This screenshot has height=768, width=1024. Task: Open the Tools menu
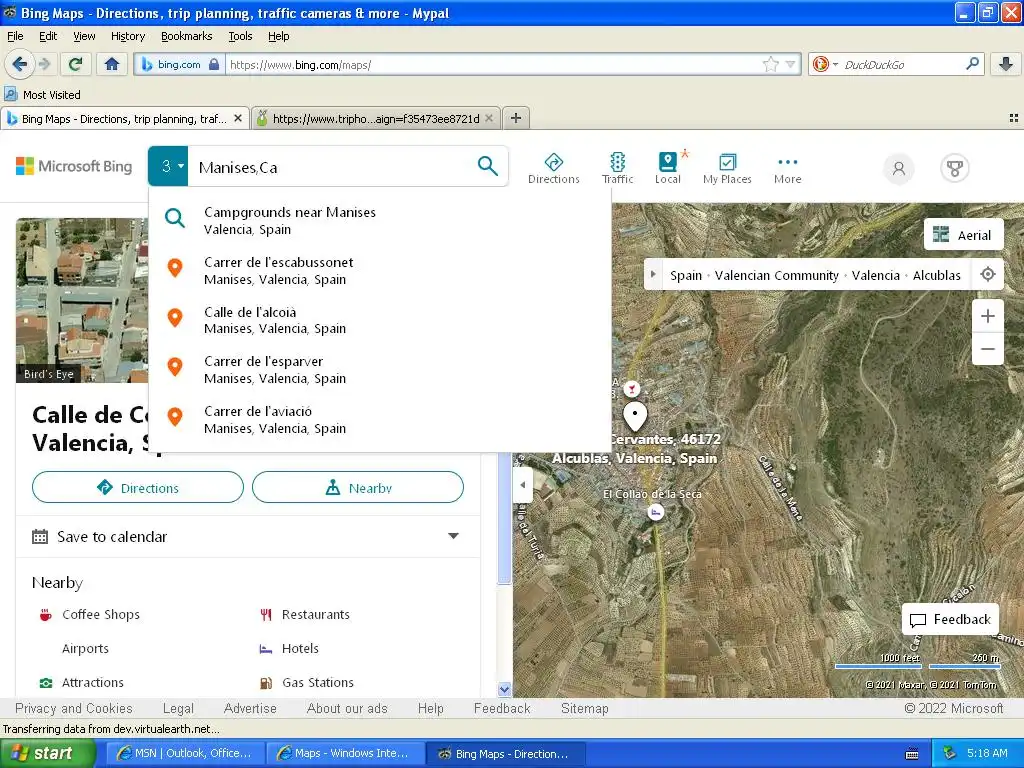pos(240,36)
